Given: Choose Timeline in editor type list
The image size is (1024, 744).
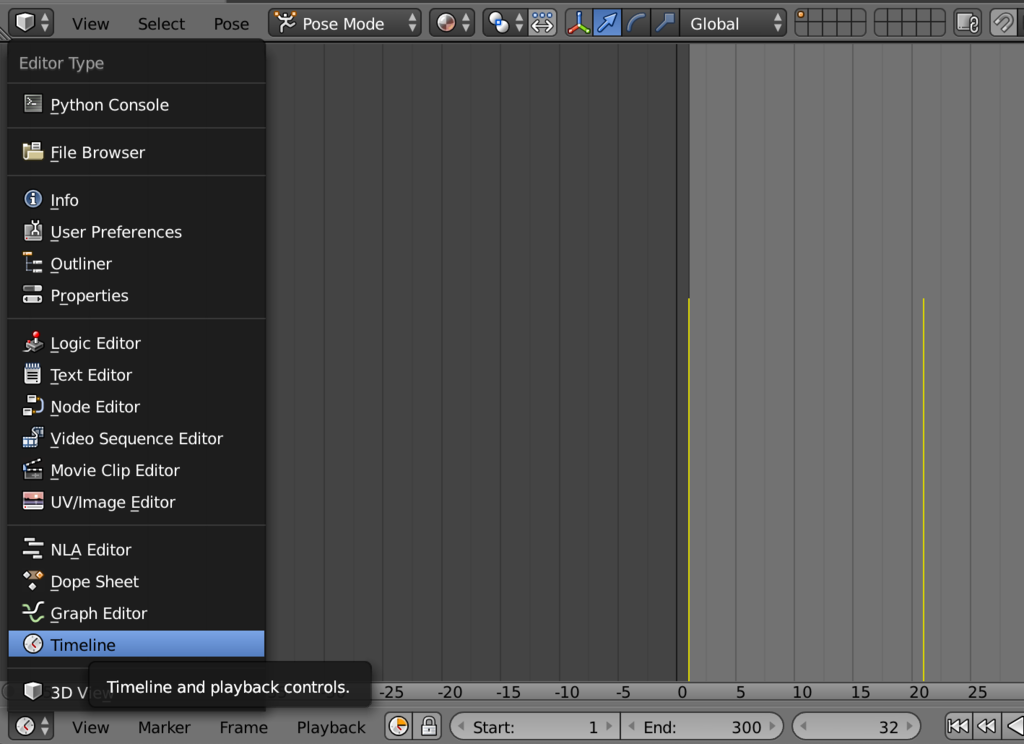Looking at the screenshot, I should (136, 644).
